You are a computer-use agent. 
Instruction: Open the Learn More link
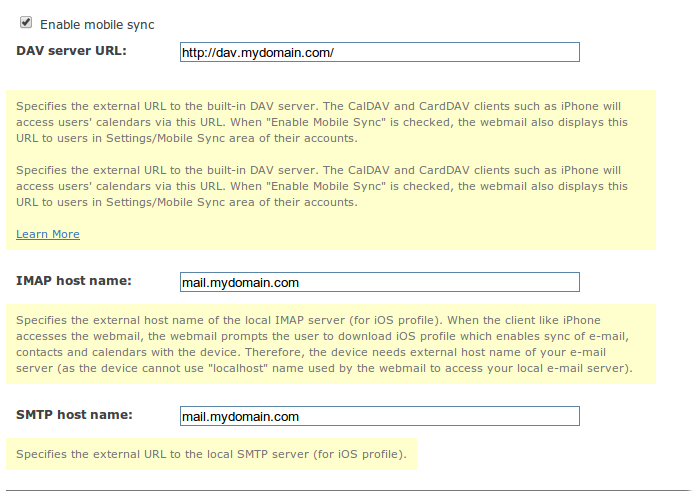click(x=48, y=234)
